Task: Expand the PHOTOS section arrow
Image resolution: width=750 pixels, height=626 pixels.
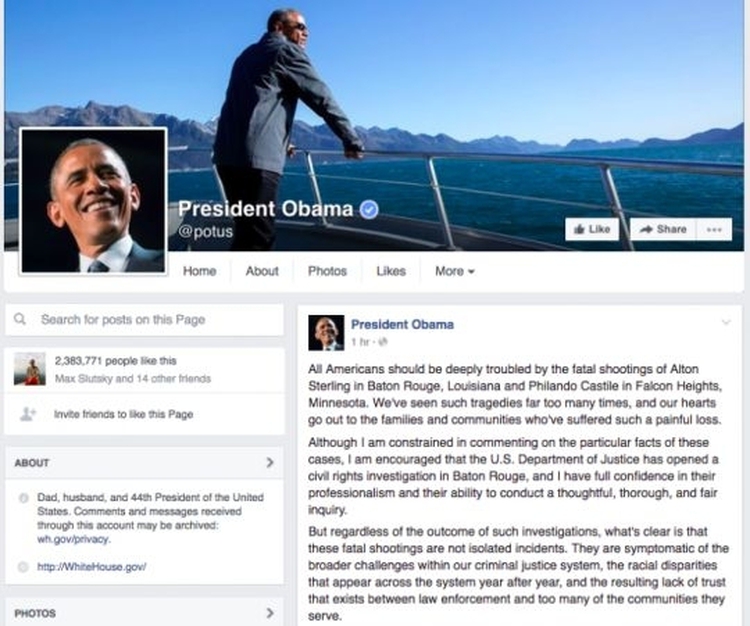Action: click(x=270, y=613)
